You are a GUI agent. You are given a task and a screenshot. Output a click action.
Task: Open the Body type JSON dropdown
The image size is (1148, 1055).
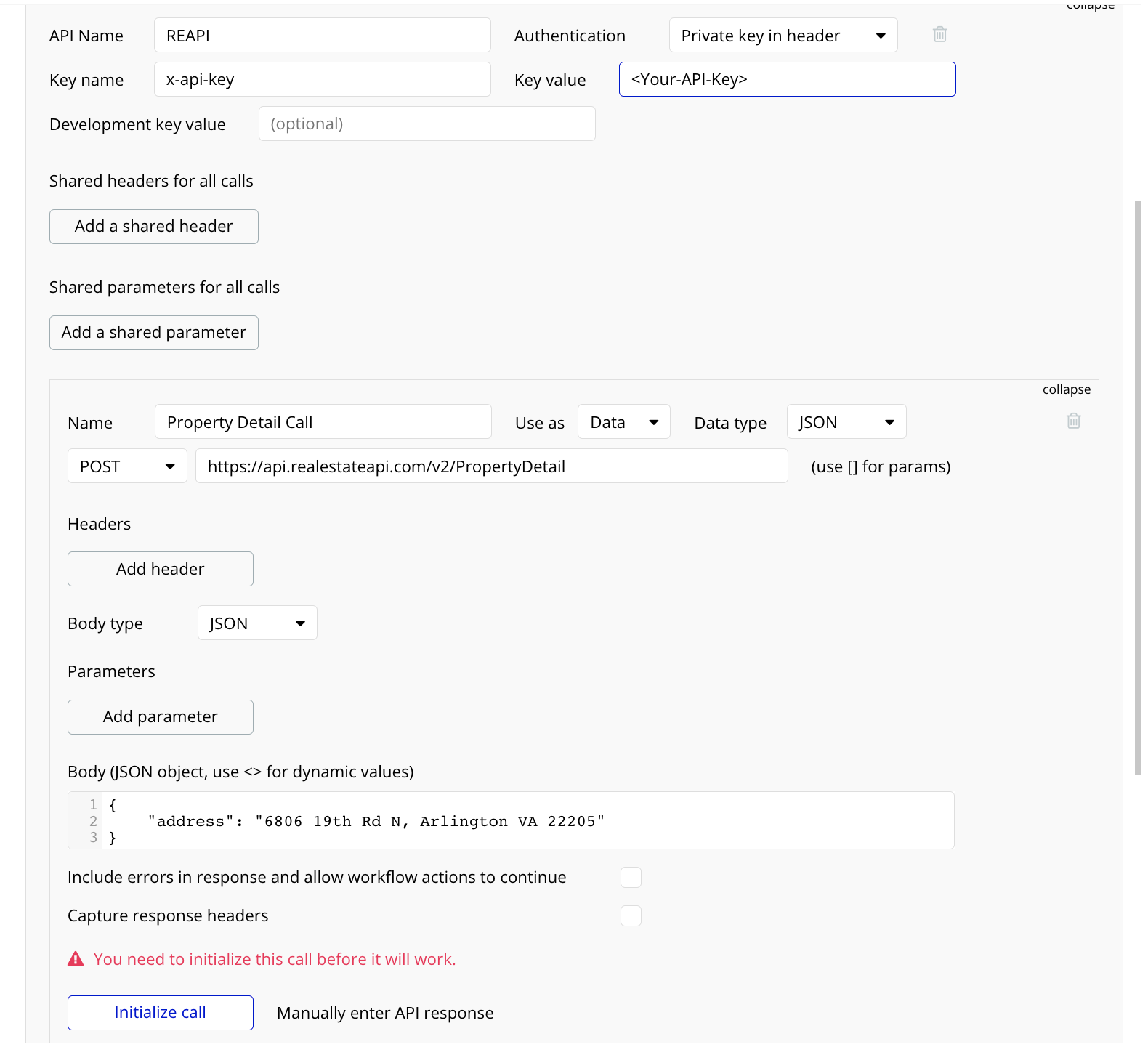[x=257, y=623]
